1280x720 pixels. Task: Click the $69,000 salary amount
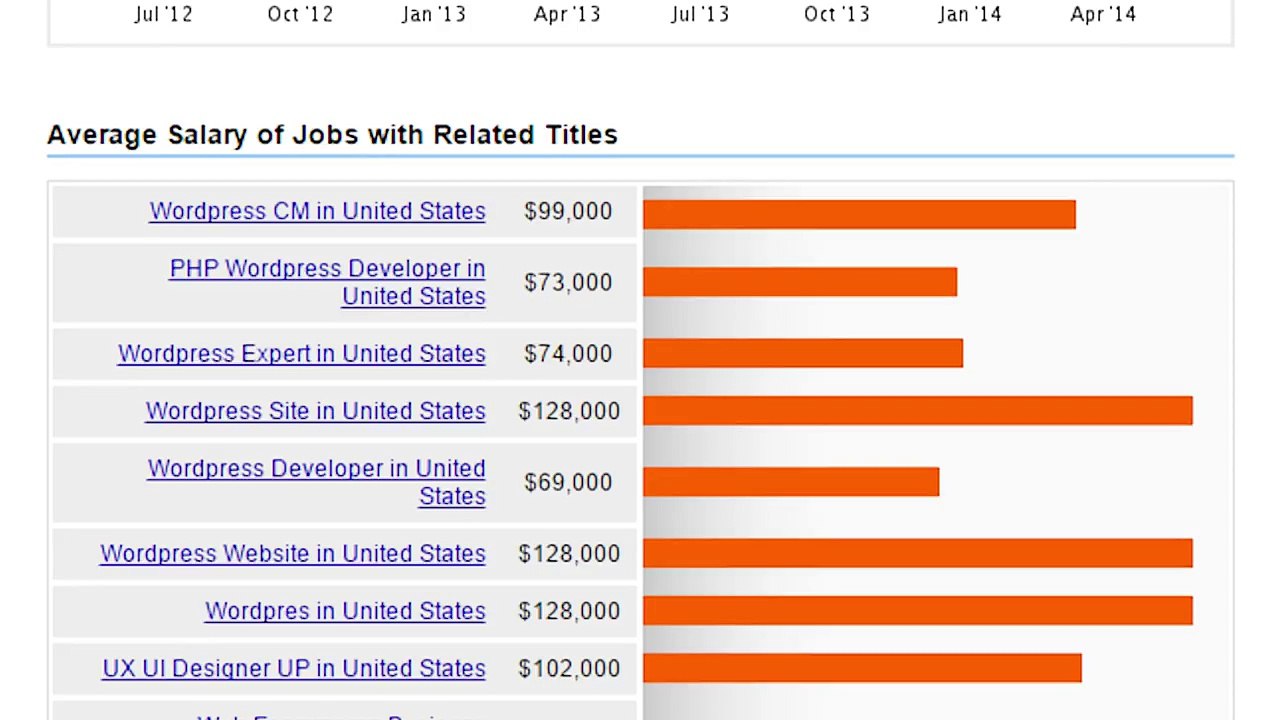pos(568,482)
